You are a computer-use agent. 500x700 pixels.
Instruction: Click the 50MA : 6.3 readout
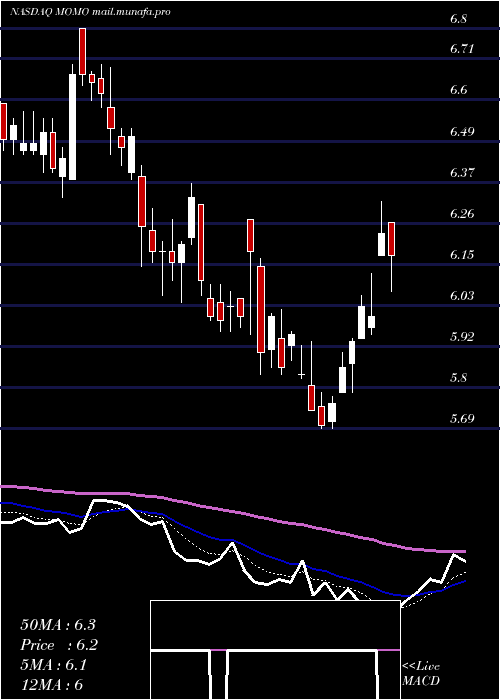coord(58,625)
